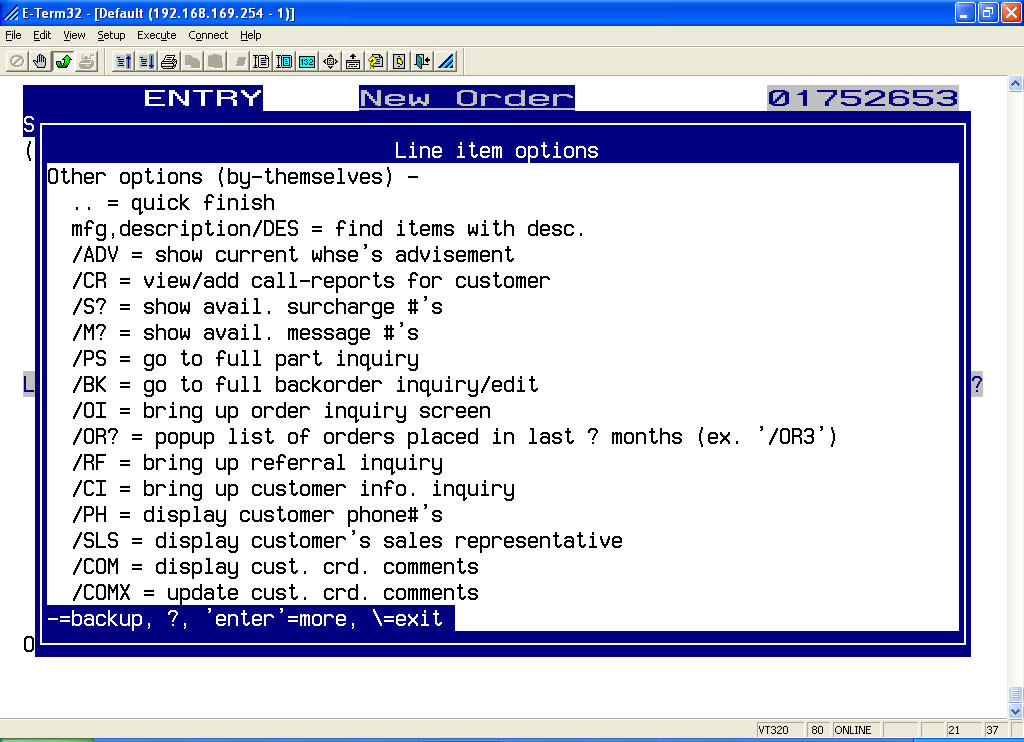This screenshot has height=742, width=1024.
Task: Click the '/COMX = update cust. crd. comments' line
Action: point(275,593)
